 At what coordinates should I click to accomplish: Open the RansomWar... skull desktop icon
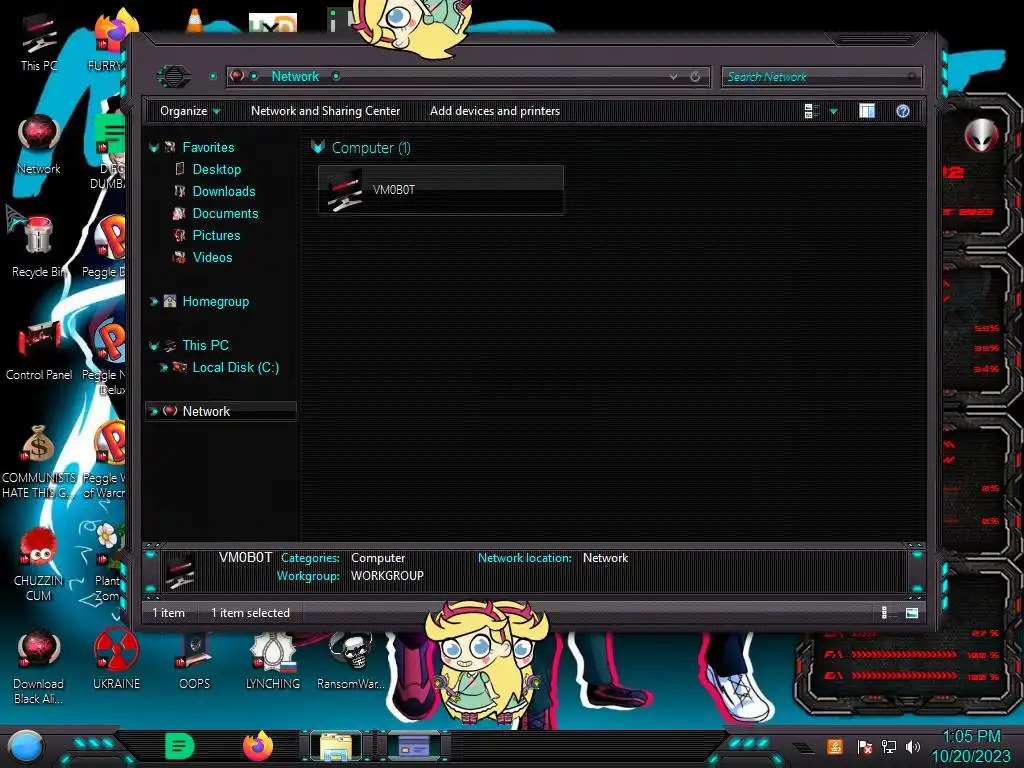pyautogui.click(x=351, y=660)
